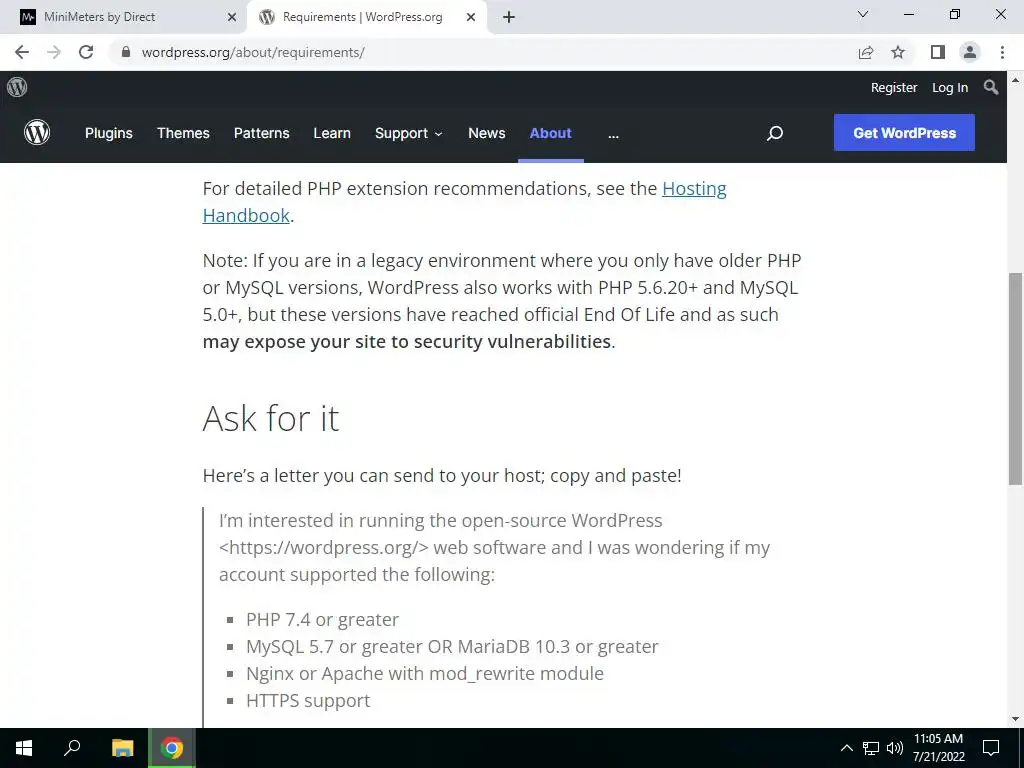Click the Chrome taskbar icon
This screenshot has height=768, width=1024.
click(172, 748)
